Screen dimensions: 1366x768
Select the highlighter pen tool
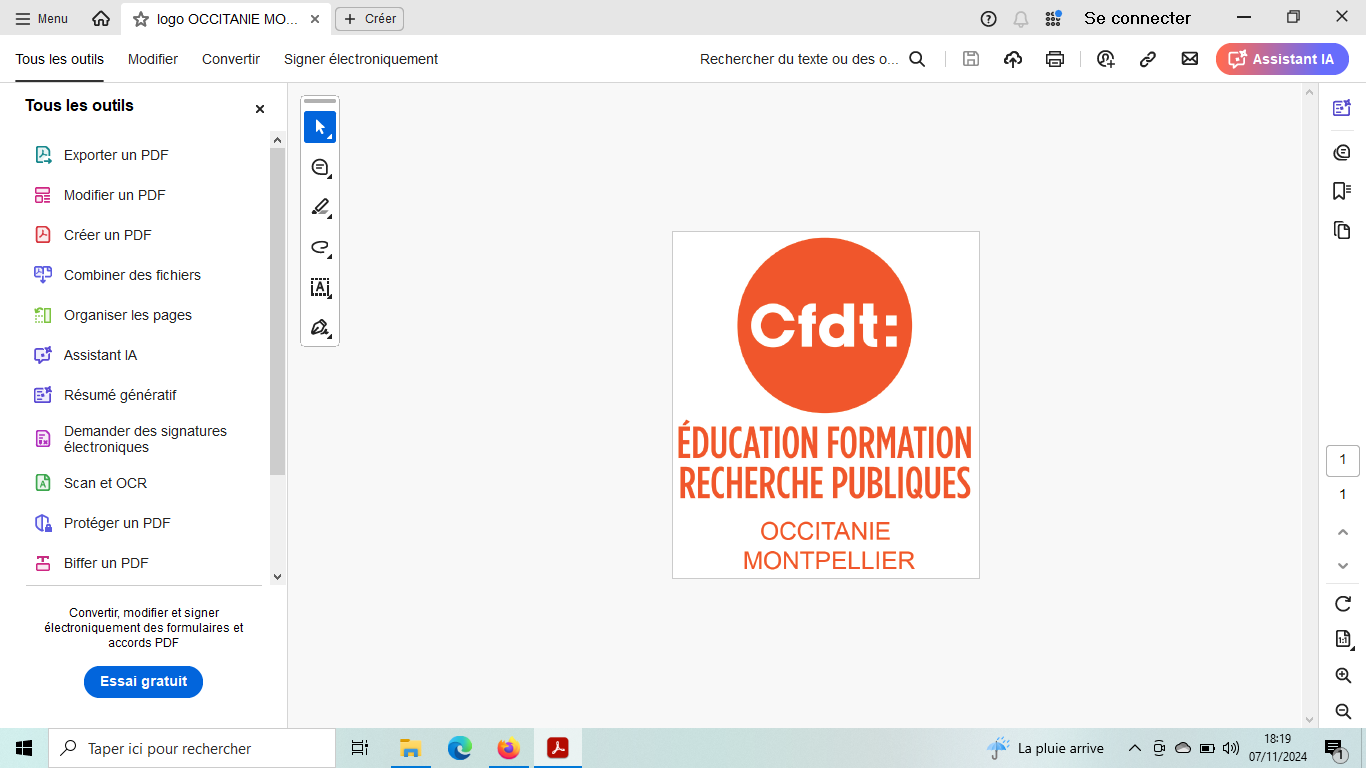pyautogui.click(x=320, y=208)
